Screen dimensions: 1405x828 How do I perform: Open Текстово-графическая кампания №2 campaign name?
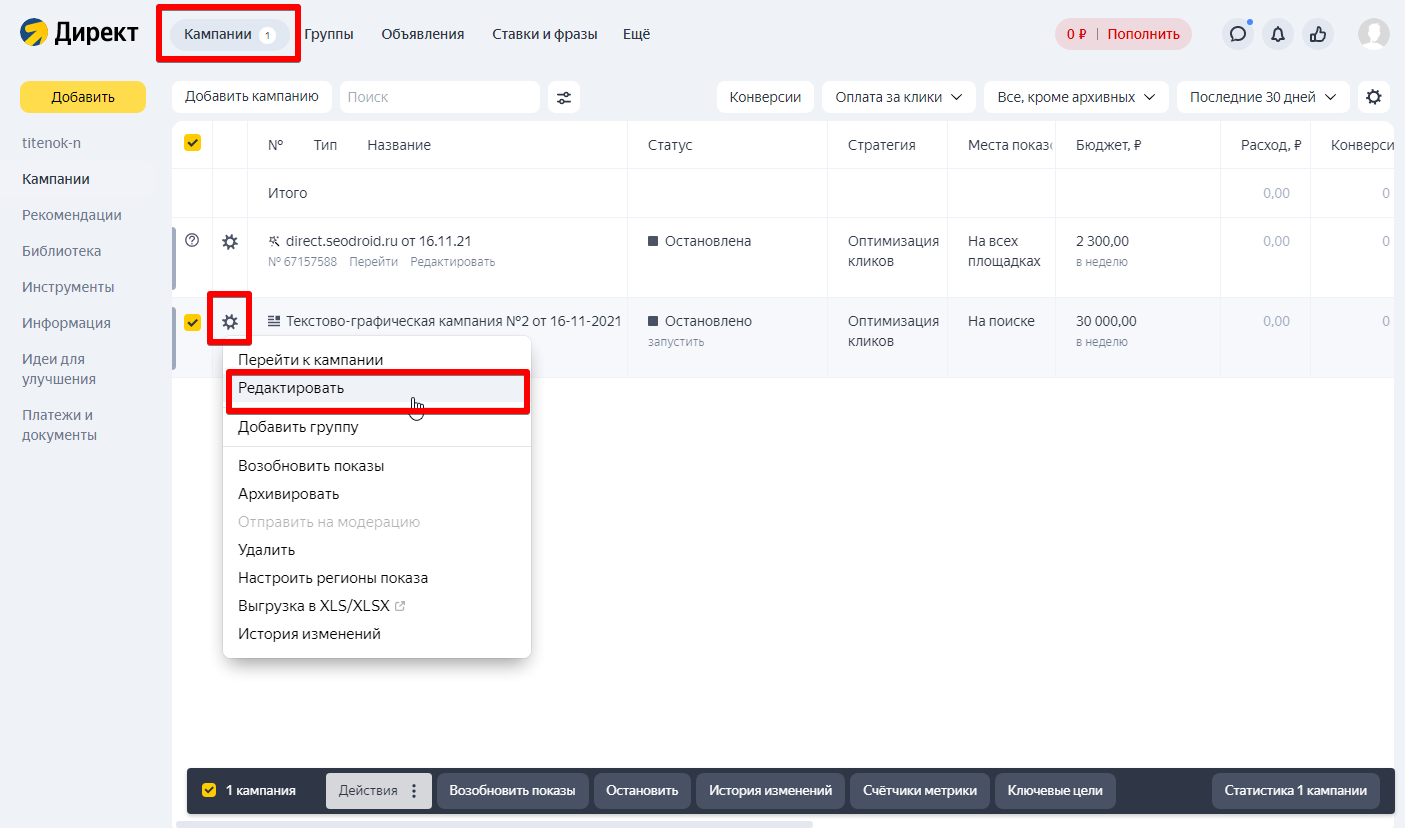tap(454, 321)
